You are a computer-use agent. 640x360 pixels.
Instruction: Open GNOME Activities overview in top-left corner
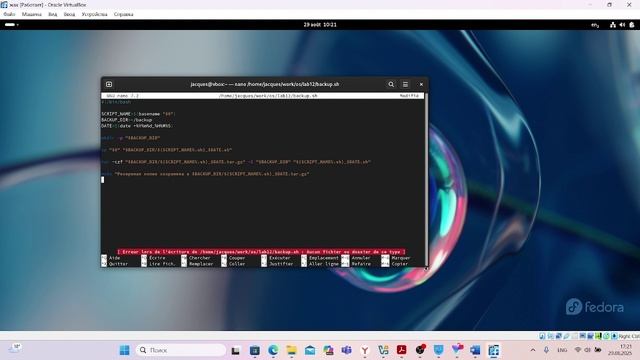[x=11, y=24]
